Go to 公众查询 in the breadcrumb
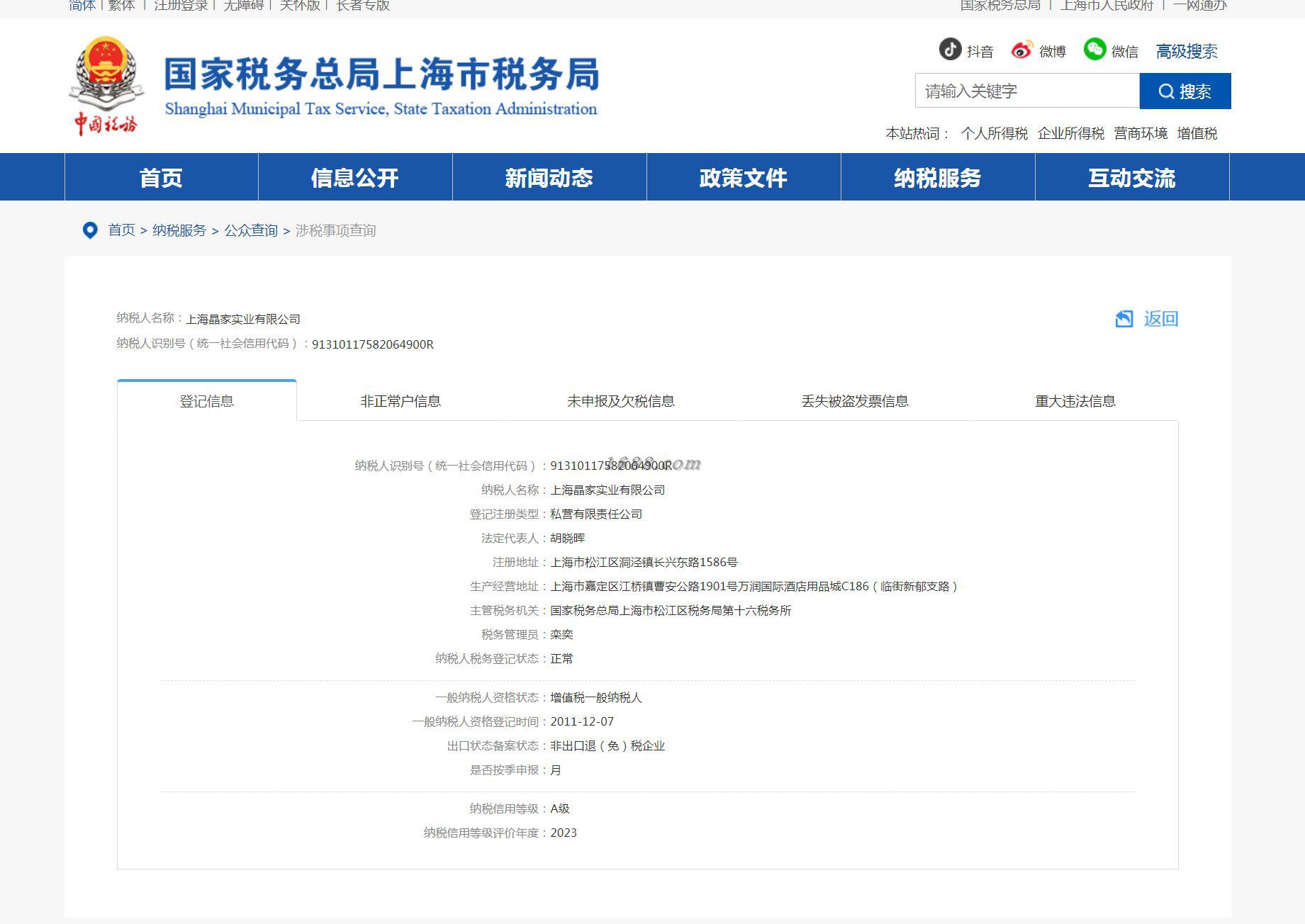Viewport: 1305px width, 924px height. (x=251, y=230)
